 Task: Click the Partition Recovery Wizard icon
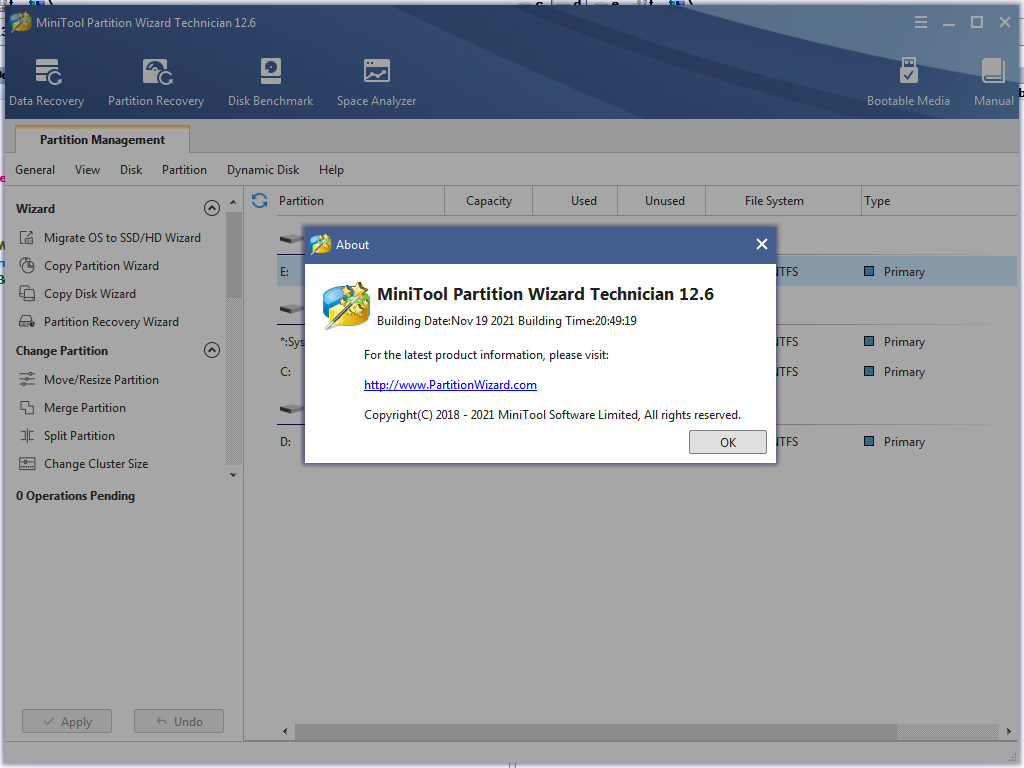click(x=27, y=322)
